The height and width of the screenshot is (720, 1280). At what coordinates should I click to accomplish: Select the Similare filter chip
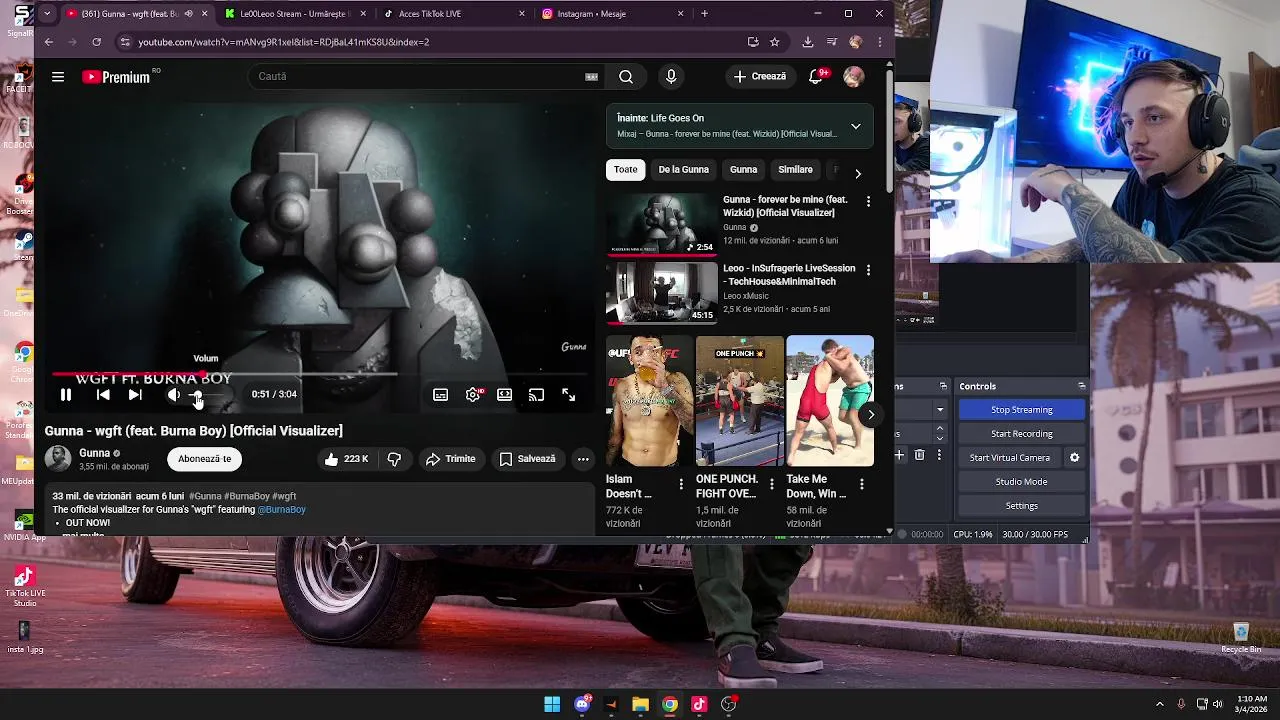[796, 170]
